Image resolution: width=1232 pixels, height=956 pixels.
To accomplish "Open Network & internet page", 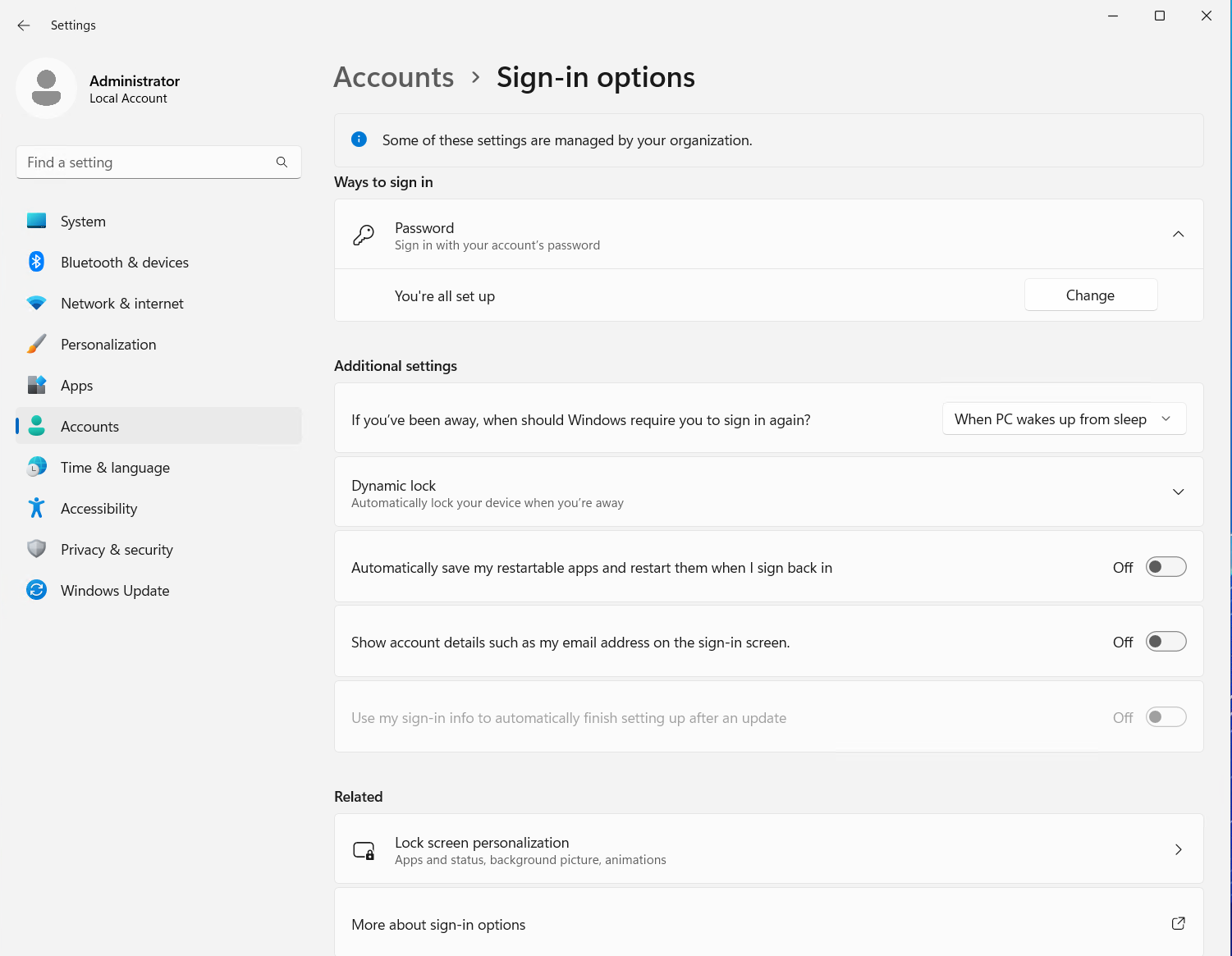I will point(158,303).
